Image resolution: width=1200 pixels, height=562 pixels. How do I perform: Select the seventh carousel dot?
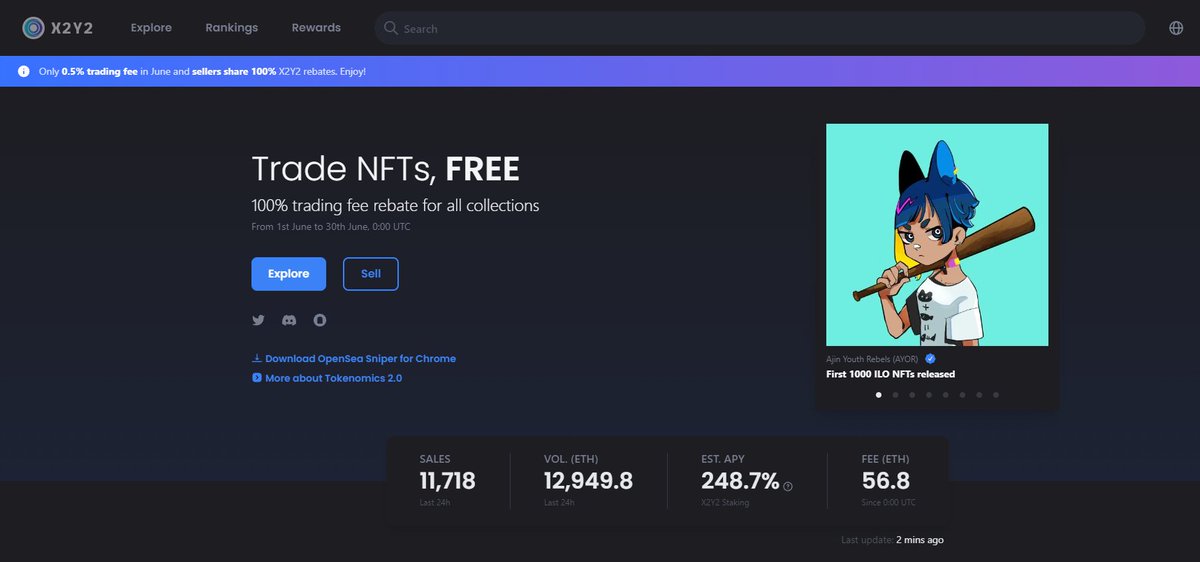tap(980, 395)
